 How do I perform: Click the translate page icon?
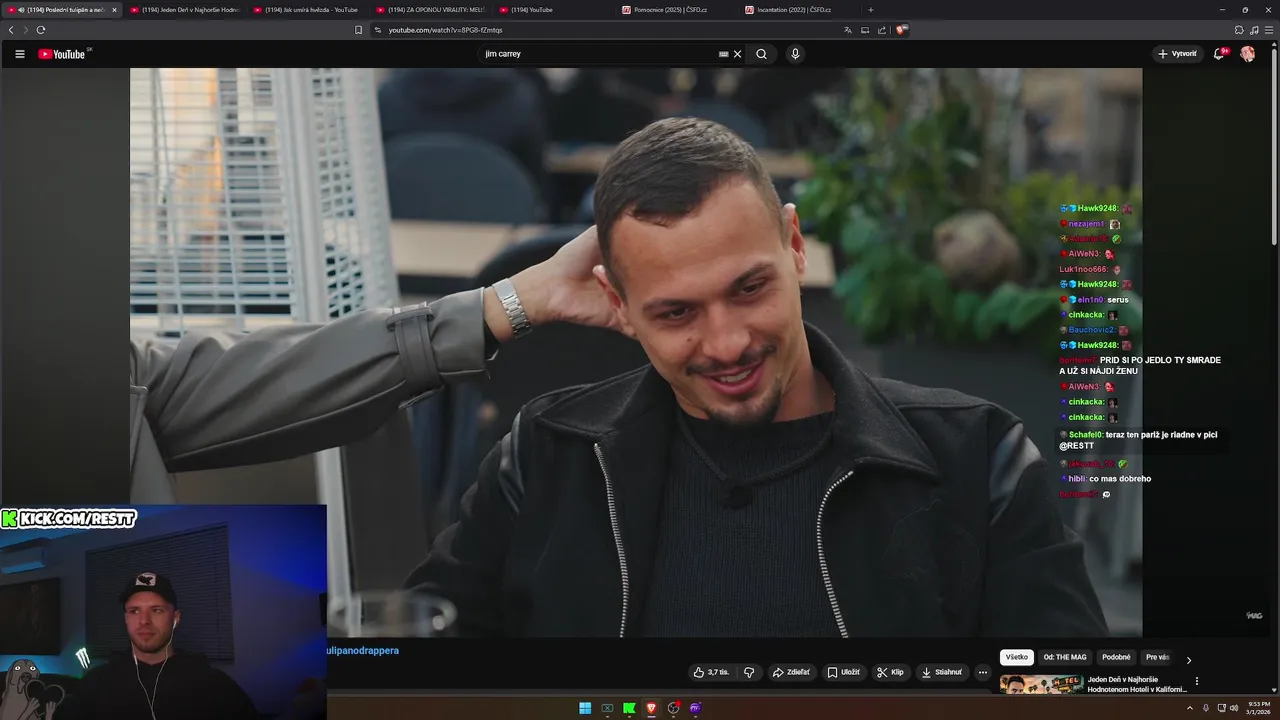tap(848, 30)
